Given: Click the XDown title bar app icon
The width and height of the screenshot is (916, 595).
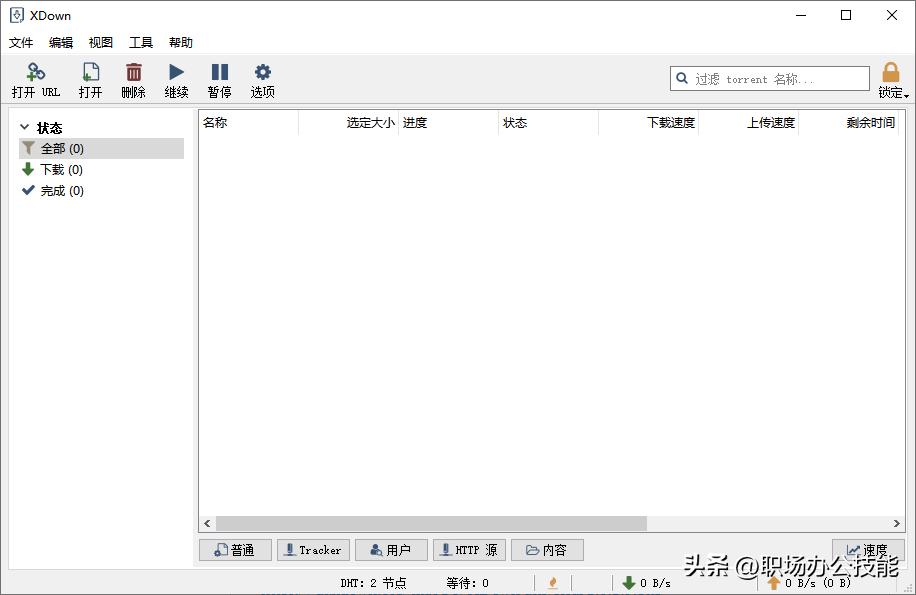Looking at the screenshot, I should tap(17, 16).
